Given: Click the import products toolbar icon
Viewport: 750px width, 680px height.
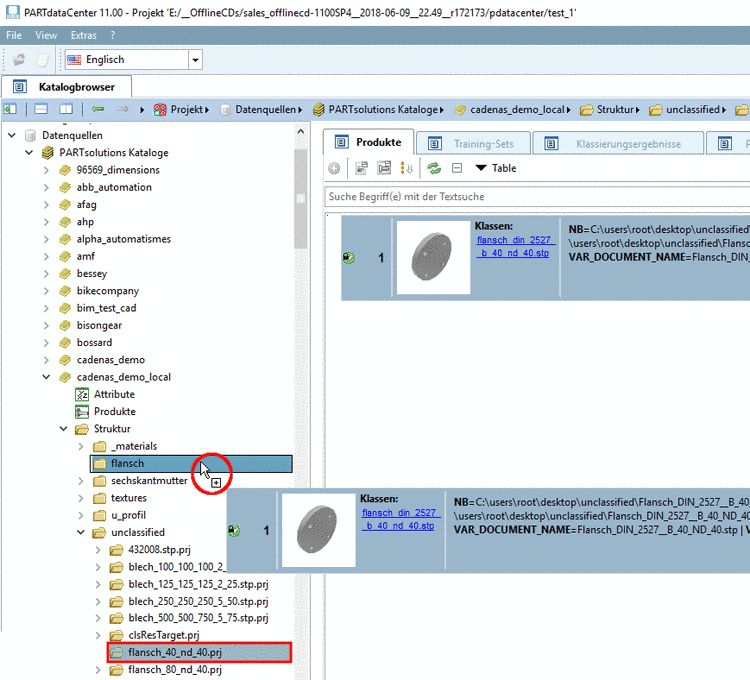Looking at the screenshot, I should tap(361, 168).
